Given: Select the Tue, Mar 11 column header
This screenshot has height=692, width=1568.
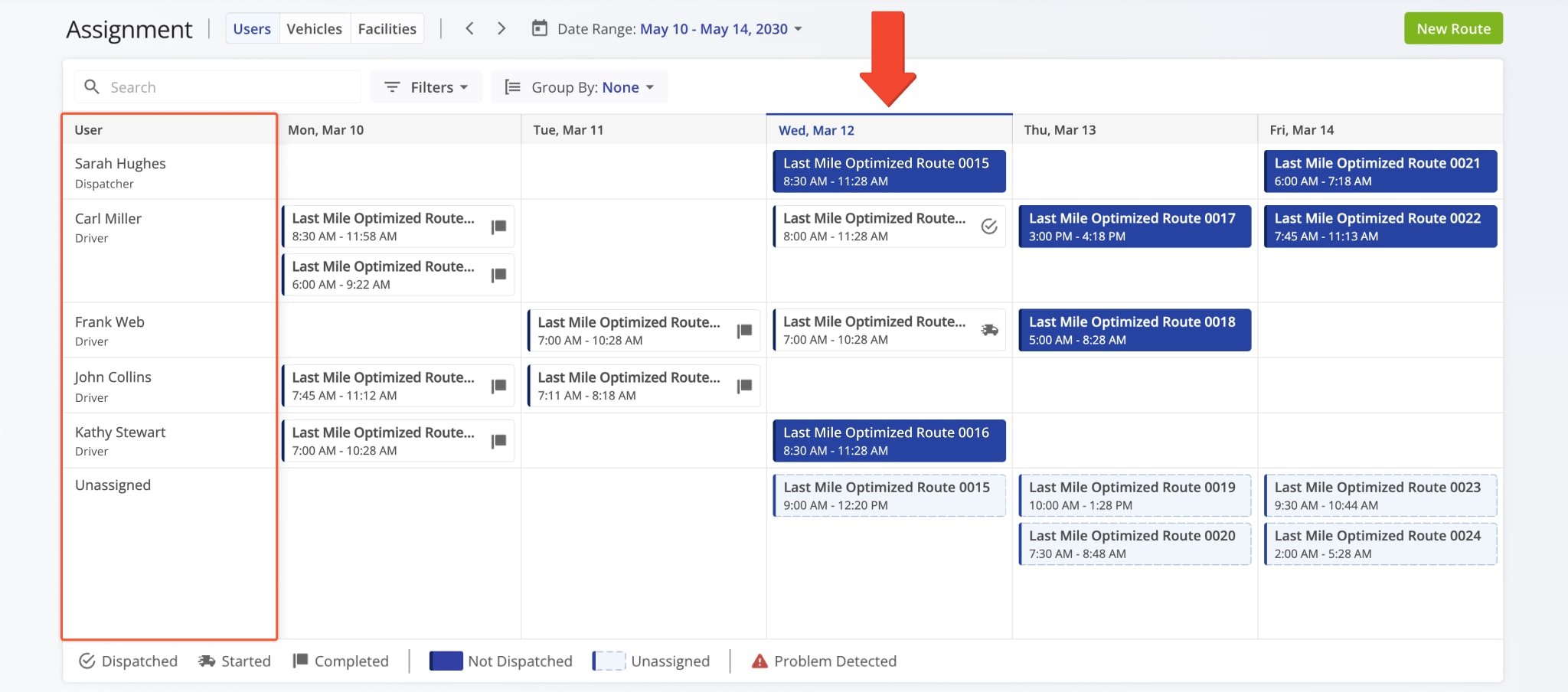Looking at the screenshot, I should 643,130.
